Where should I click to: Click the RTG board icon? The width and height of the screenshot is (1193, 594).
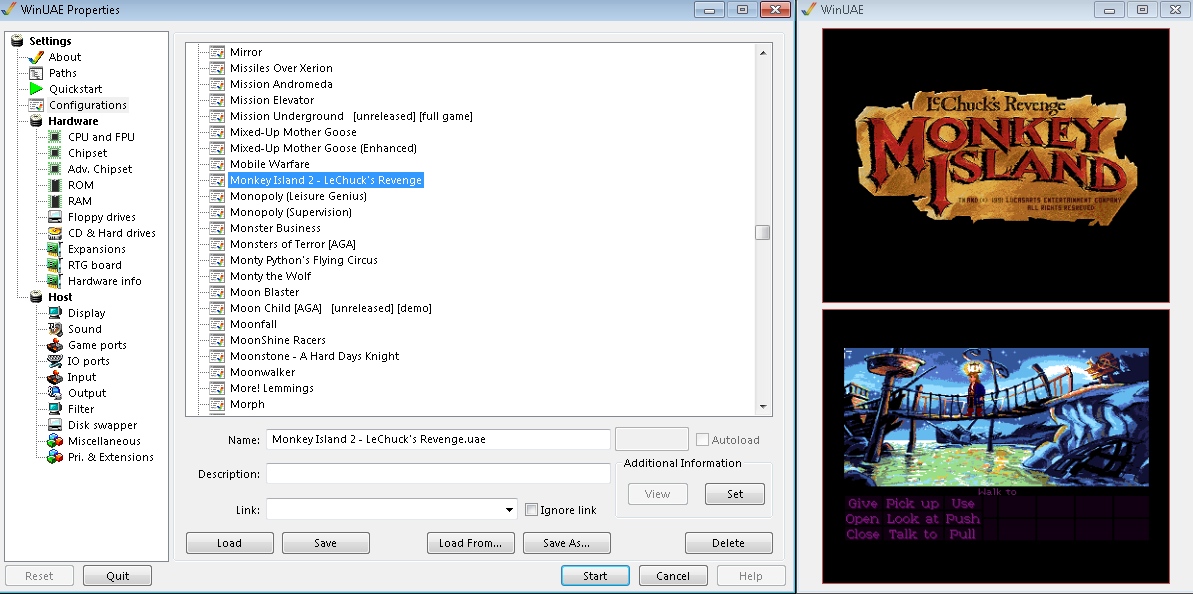tap(55, 265)
